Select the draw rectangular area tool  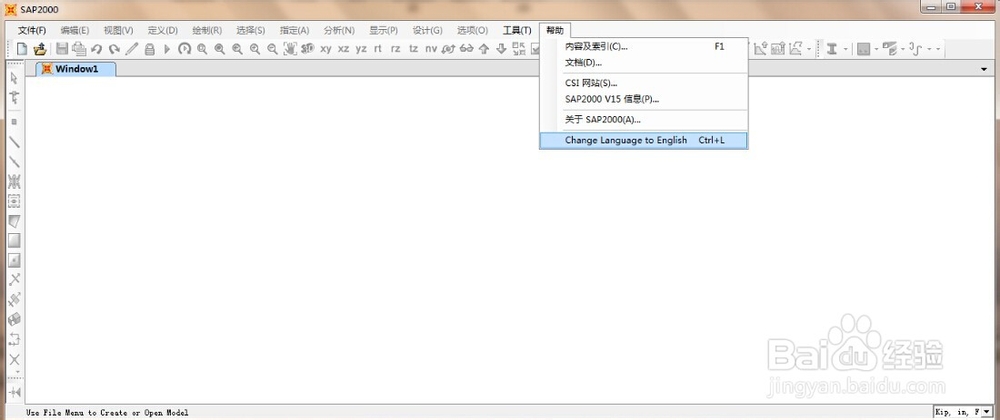(14, 240)
